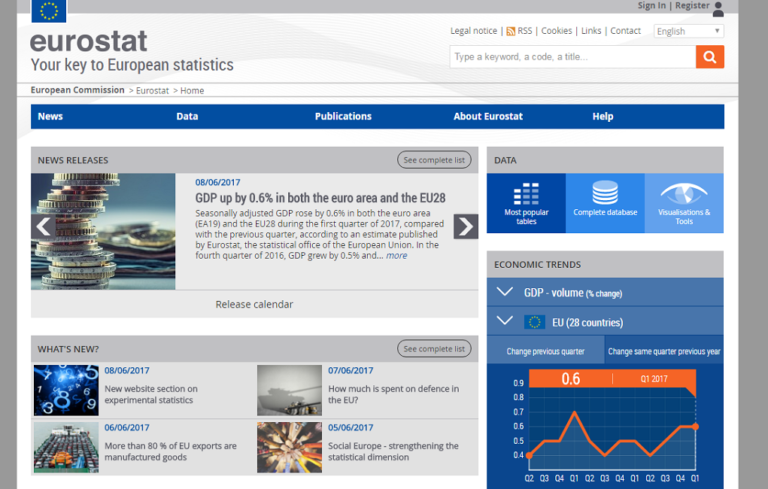
Task: Open Complete database tile
Action: [x=605, y=203]
